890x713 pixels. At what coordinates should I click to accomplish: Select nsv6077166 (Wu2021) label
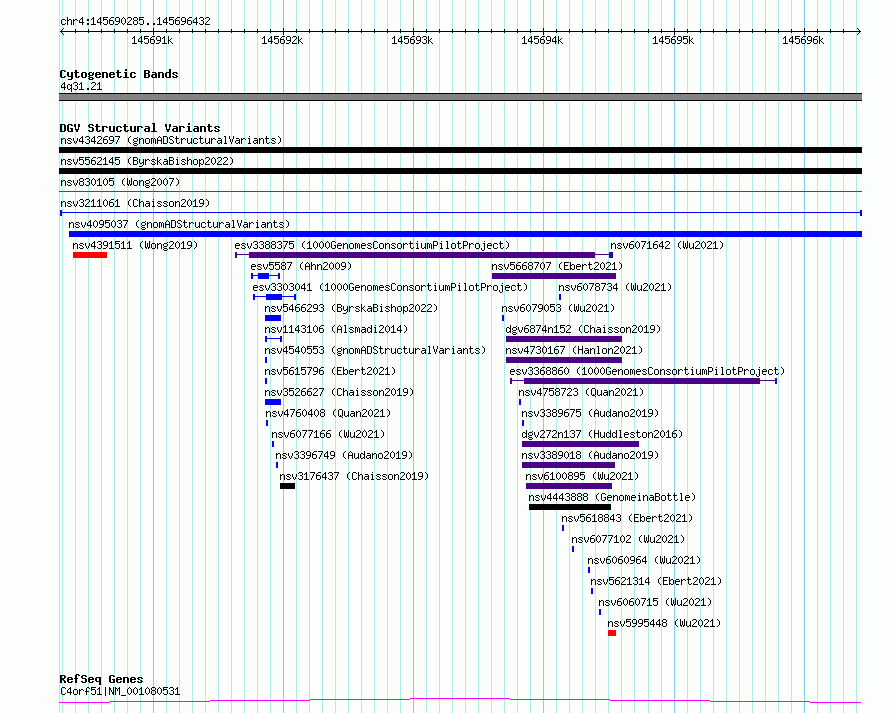click(x=328, y=434)
